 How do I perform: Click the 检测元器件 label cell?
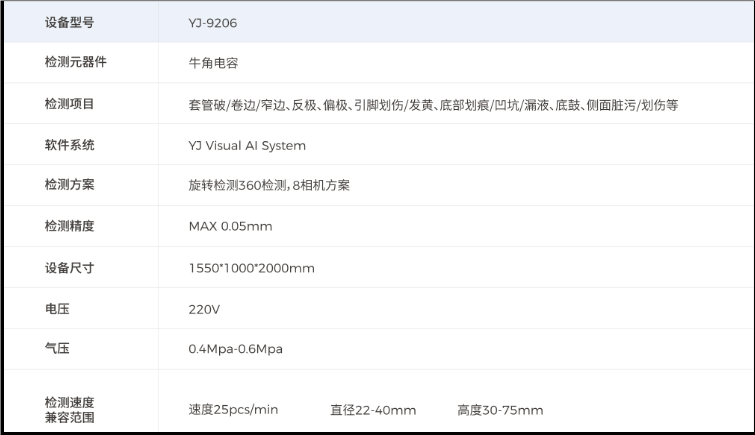pyautogui.click(x=75, y=62)
